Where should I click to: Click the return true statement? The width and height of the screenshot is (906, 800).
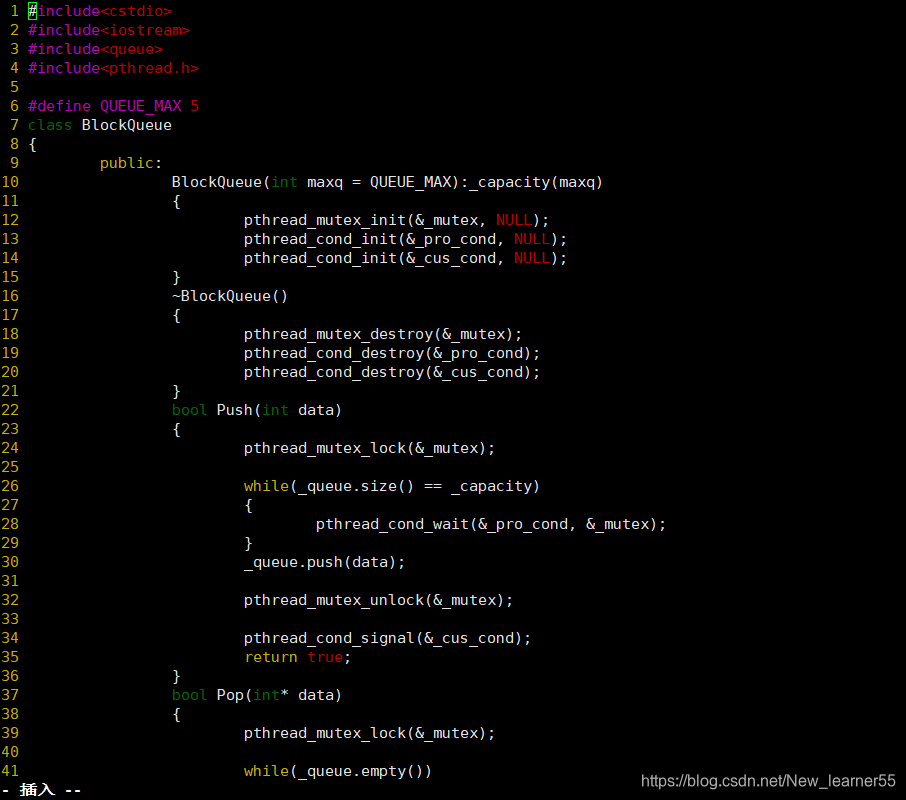[x=297, y=657]
